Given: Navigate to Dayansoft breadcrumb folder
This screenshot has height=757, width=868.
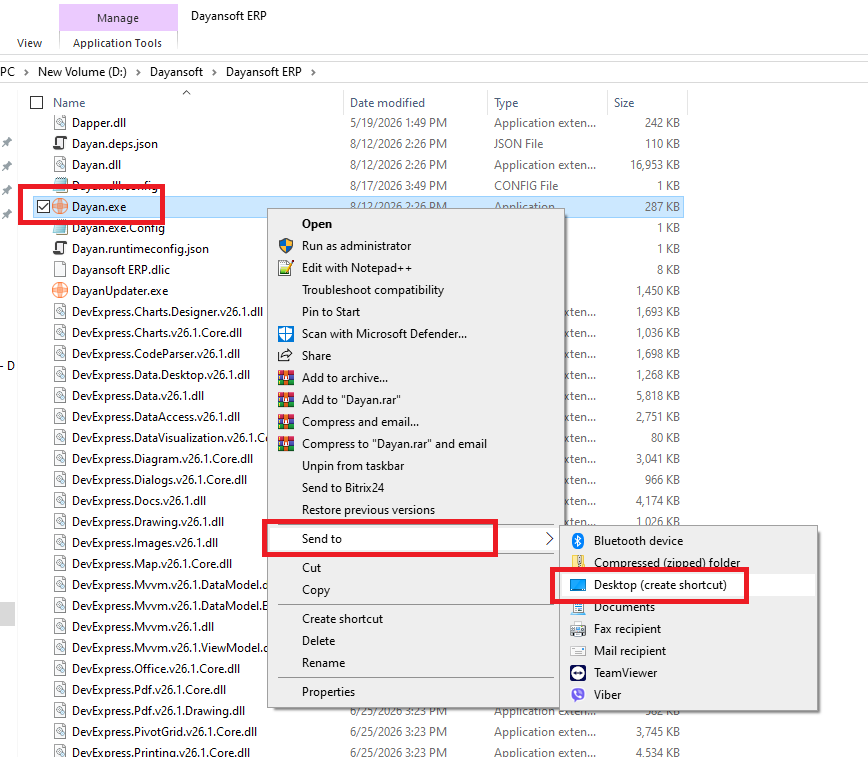Looking at the screenshot, I should coord(176,72).
